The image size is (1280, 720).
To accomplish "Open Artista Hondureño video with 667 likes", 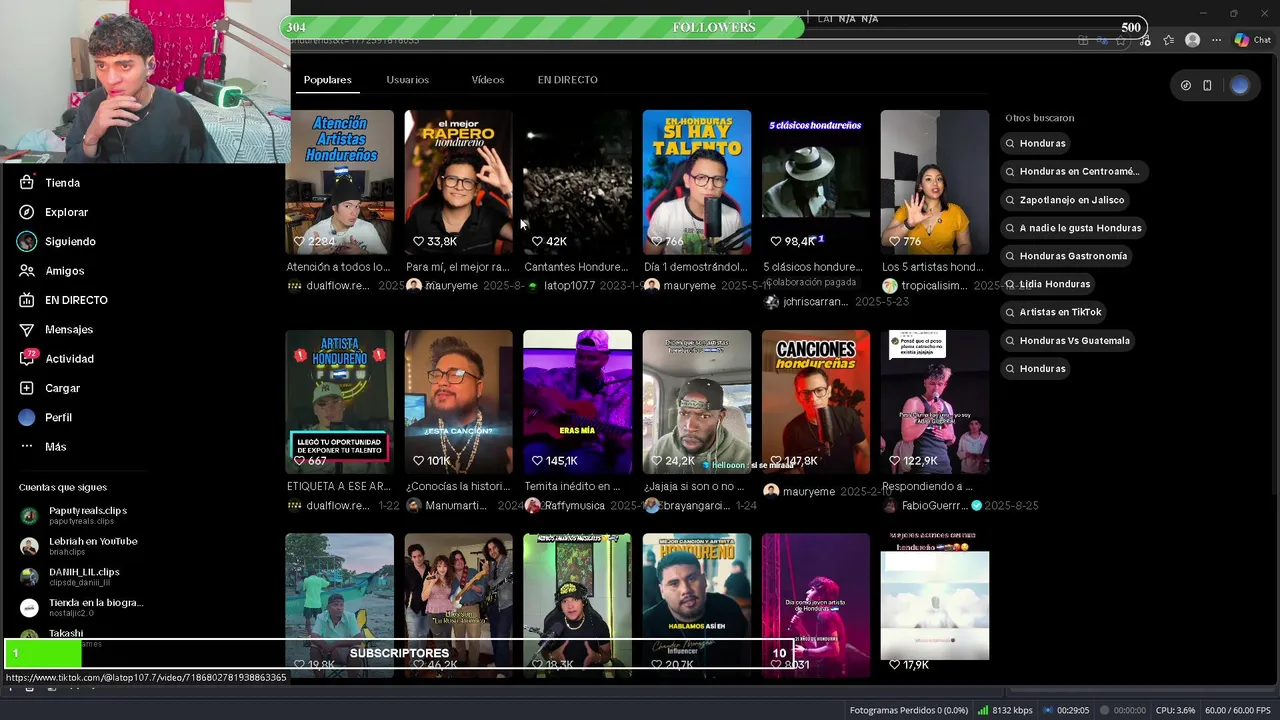I will pyautogui.click(x=339, y=402).
